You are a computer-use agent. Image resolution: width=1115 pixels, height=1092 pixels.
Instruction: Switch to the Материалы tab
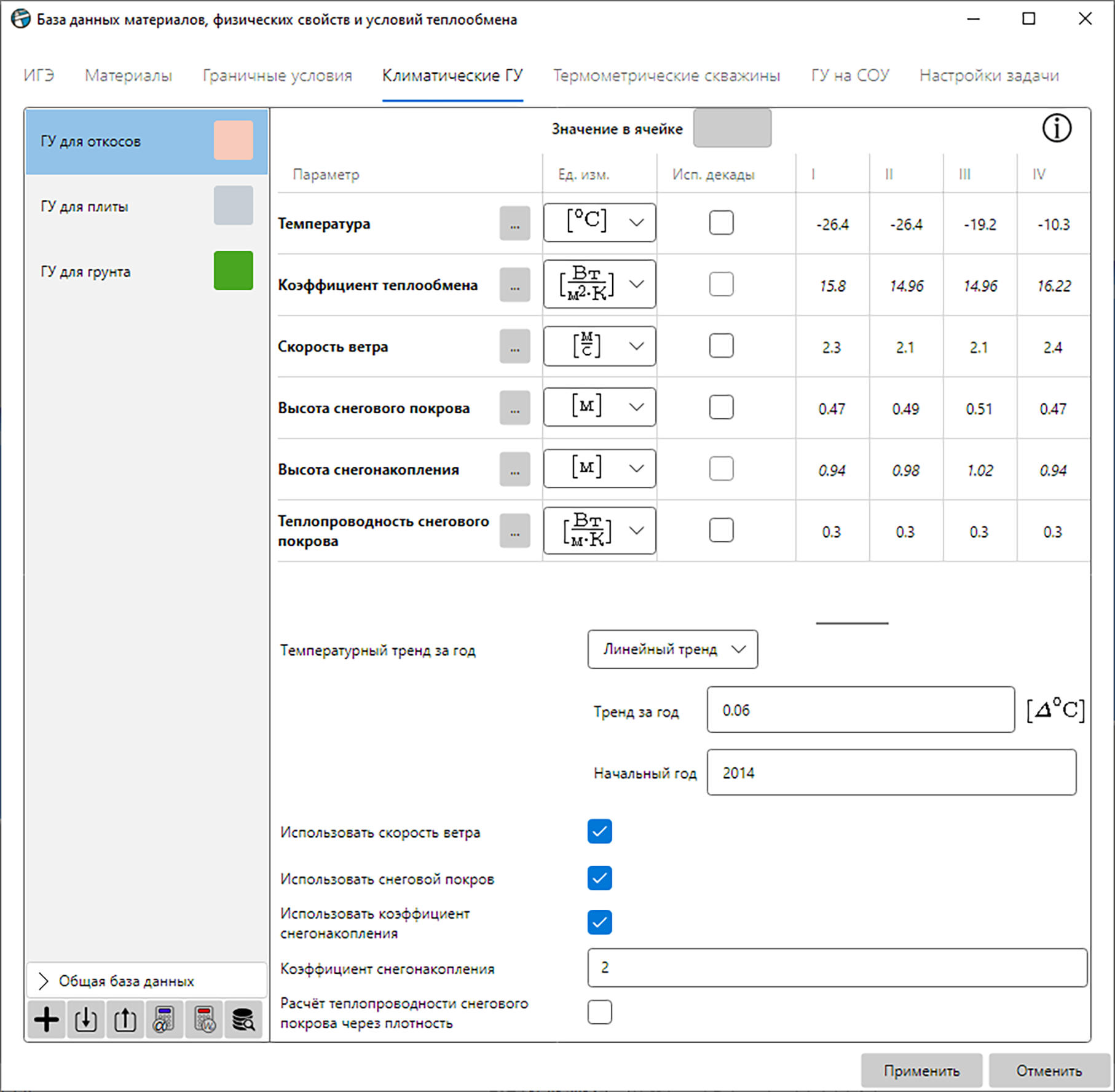click(128, 76)
